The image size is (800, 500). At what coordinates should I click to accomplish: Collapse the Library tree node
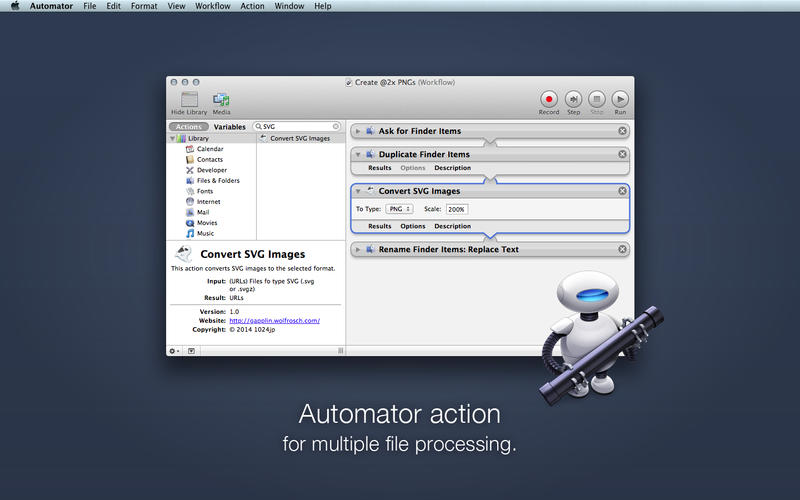tap(172, 138)
